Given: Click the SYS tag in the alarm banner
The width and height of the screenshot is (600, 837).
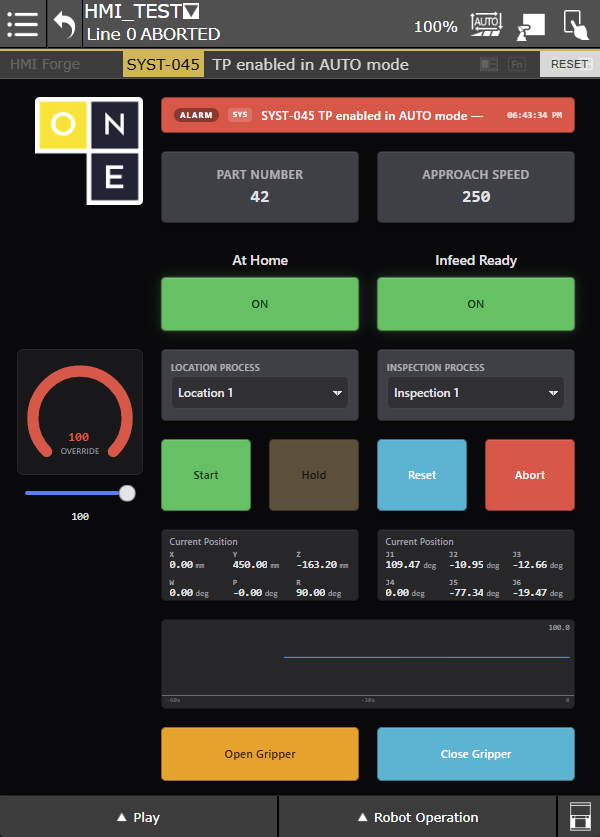Looking at the screenshot, I should point(240,115).
